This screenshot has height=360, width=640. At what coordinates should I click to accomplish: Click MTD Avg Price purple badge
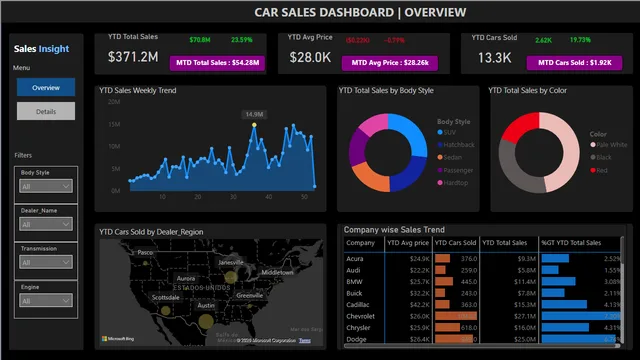point(390,63)
